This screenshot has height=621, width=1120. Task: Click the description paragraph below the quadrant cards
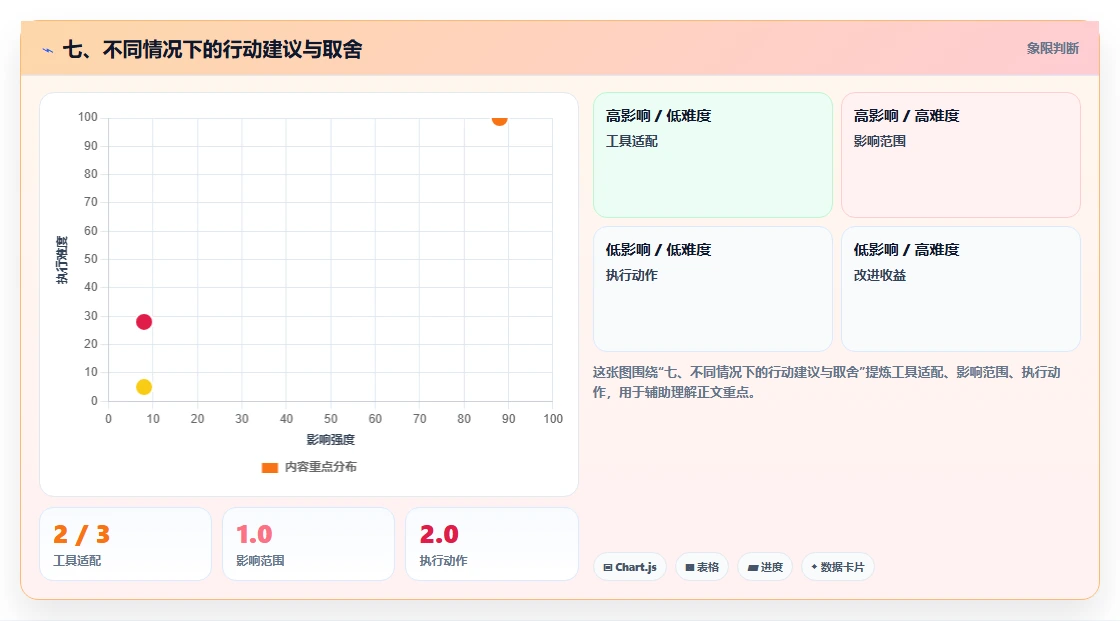(826, 382)
